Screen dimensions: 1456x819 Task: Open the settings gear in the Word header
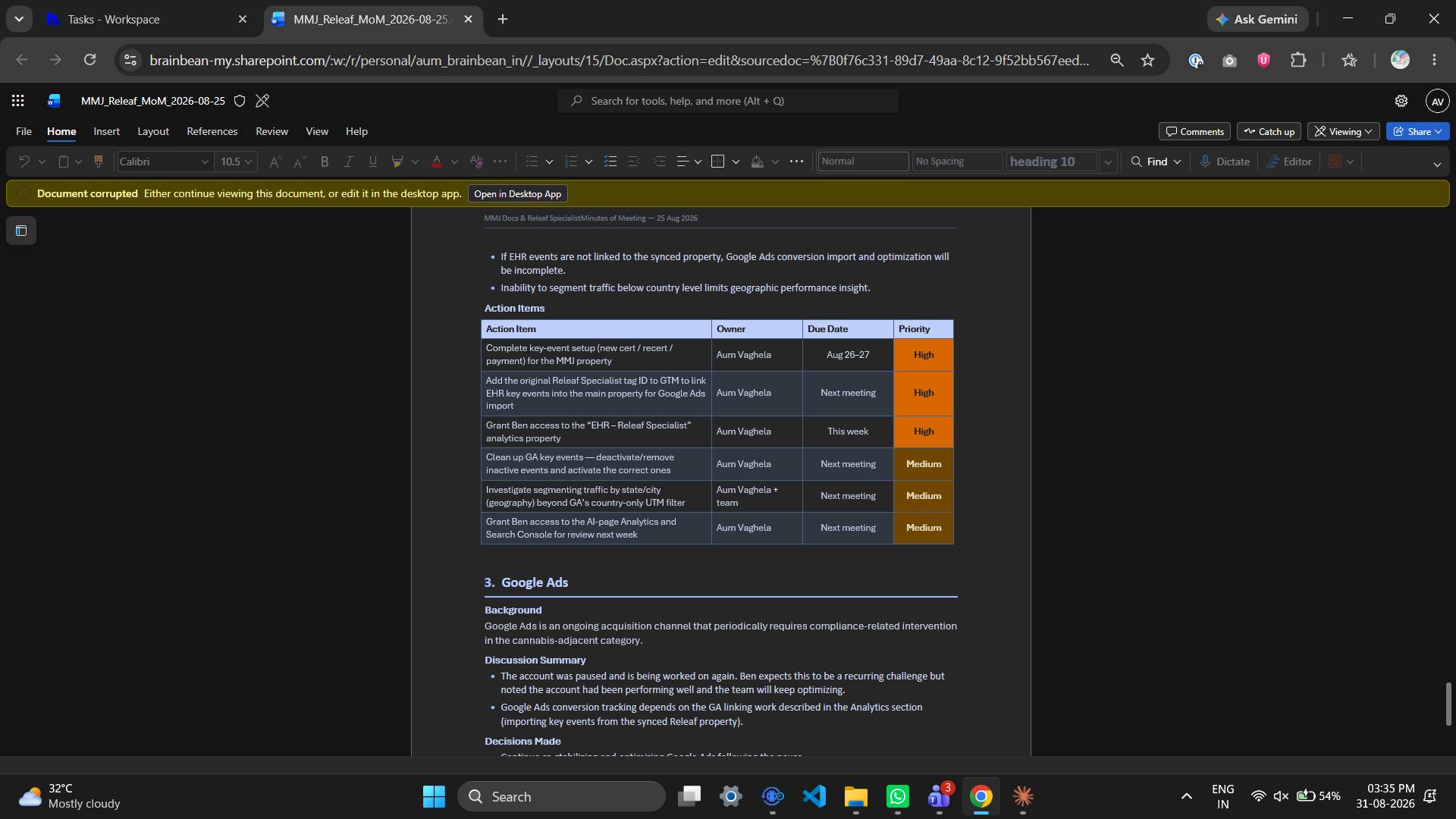[x=1401, y=101]
